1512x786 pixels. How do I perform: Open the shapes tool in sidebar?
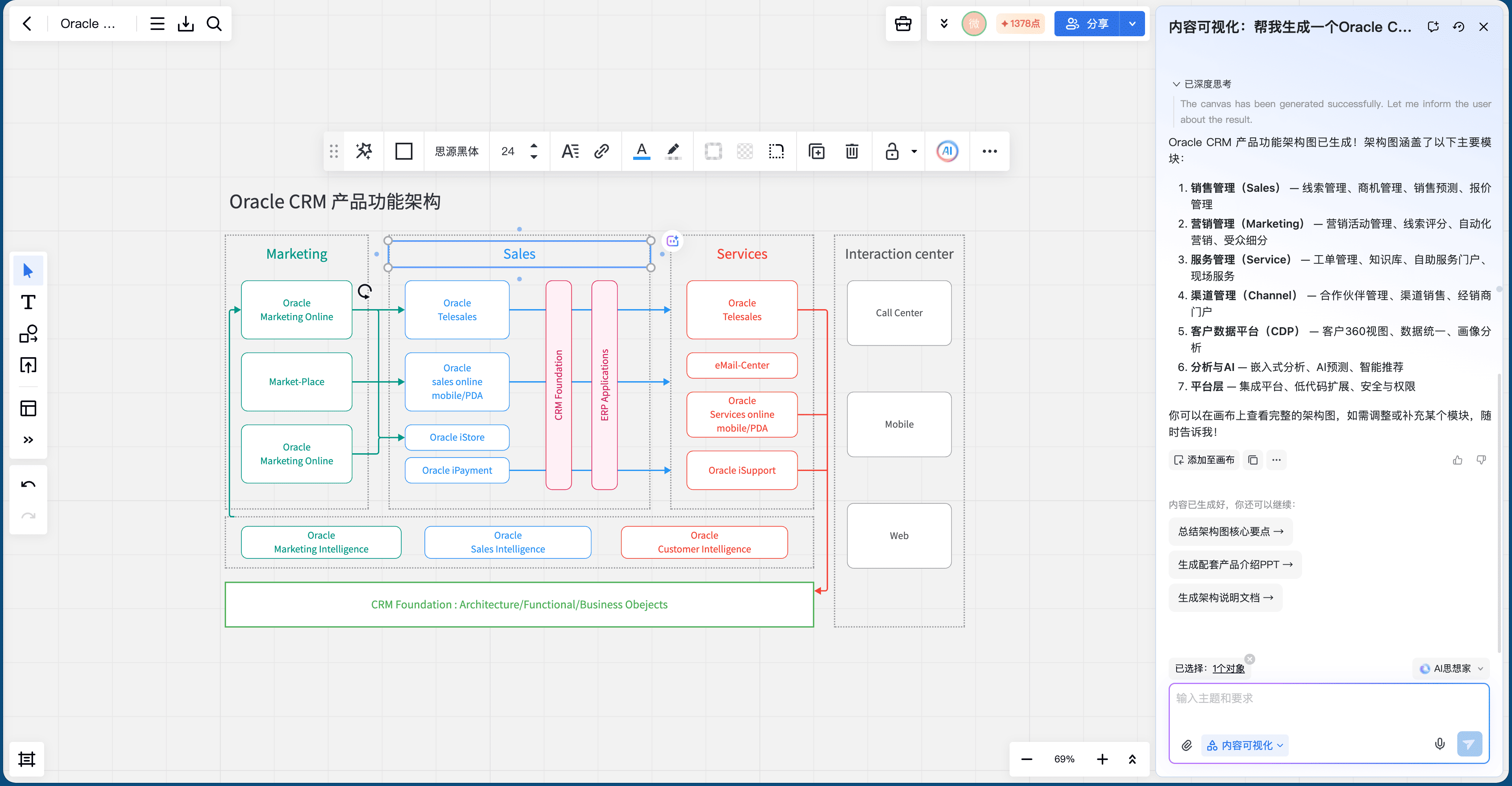click(28, 334)
